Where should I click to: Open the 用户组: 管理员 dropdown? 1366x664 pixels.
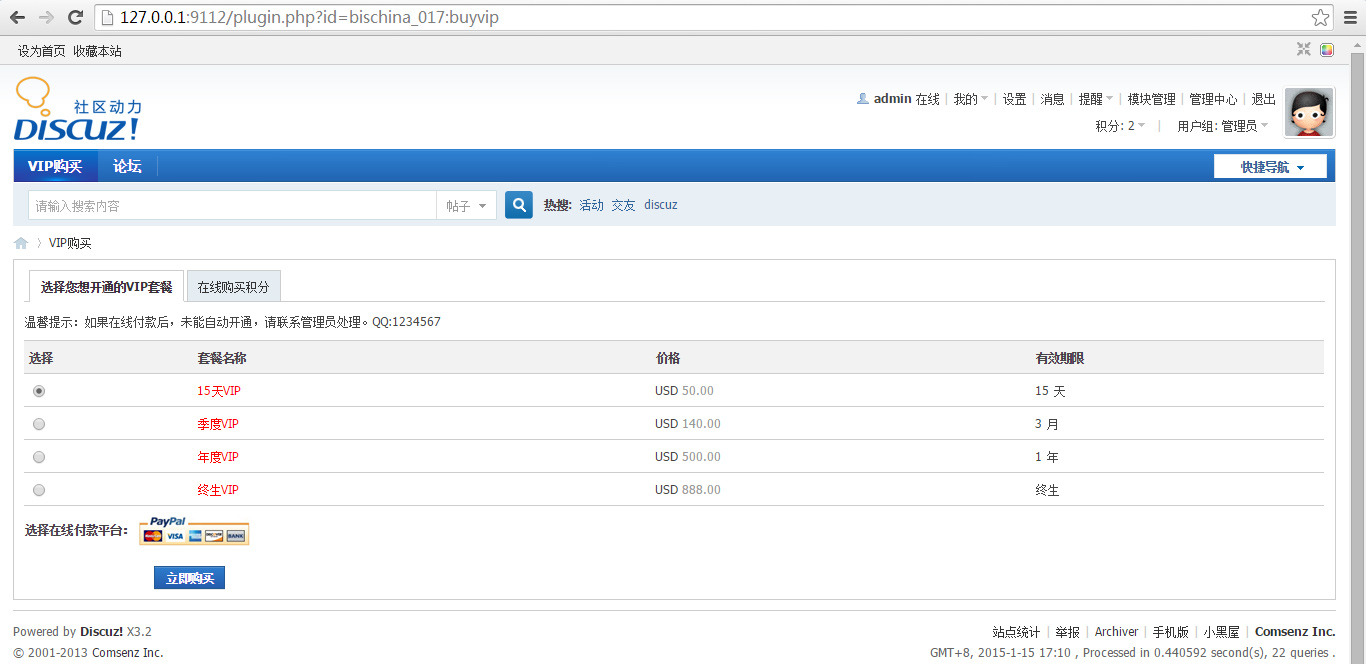tap(1222, 126)
